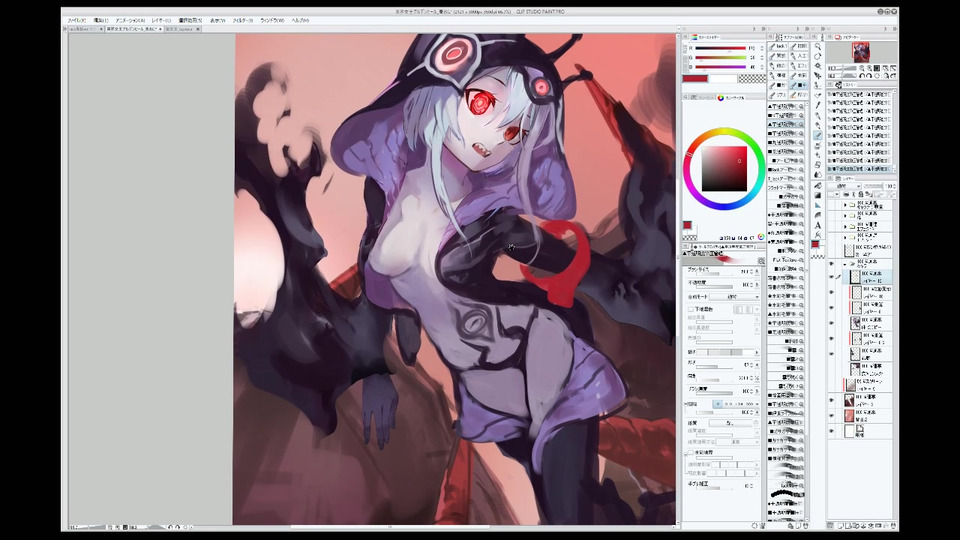
Task: Click the delete layer trash icon
Action: (x=893, y=525)
